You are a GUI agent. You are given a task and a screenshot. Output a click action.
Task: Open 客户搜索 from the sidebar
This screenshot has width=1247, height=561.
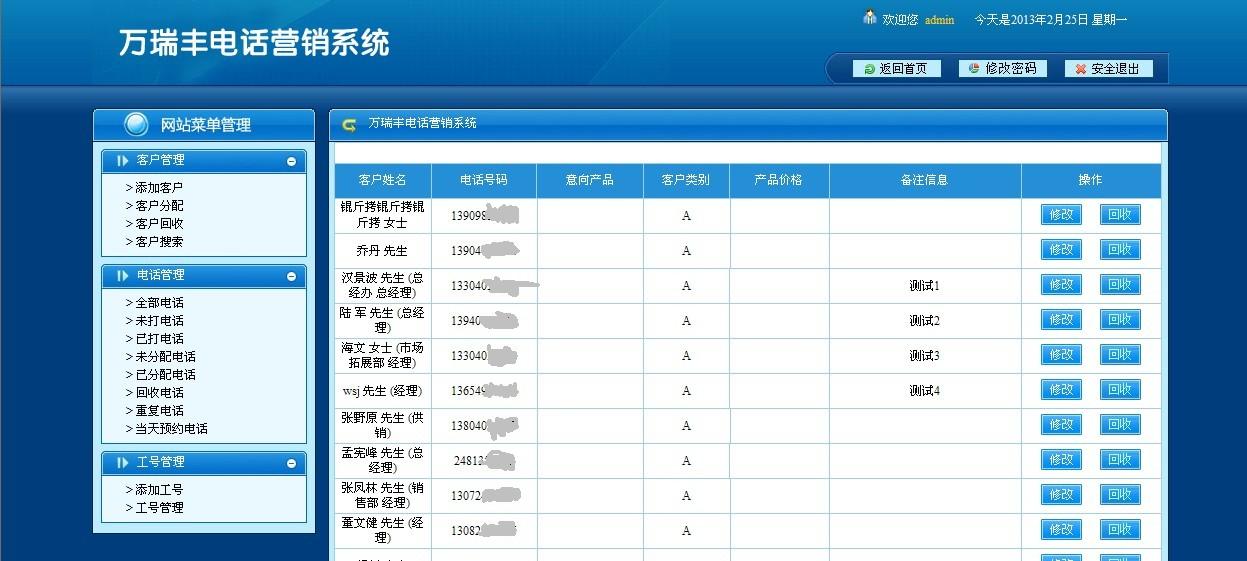(159, 242)
